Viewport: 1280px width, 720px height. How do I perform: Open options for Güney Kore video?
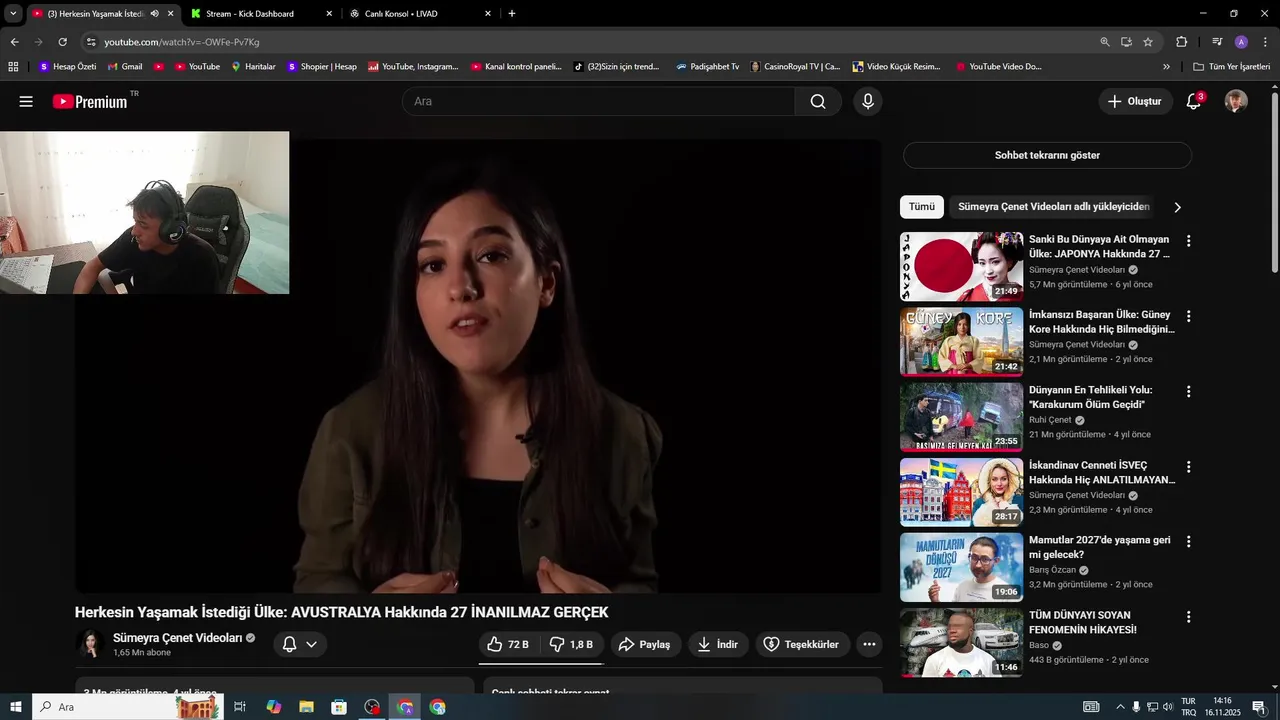(x=1188, y=316)
